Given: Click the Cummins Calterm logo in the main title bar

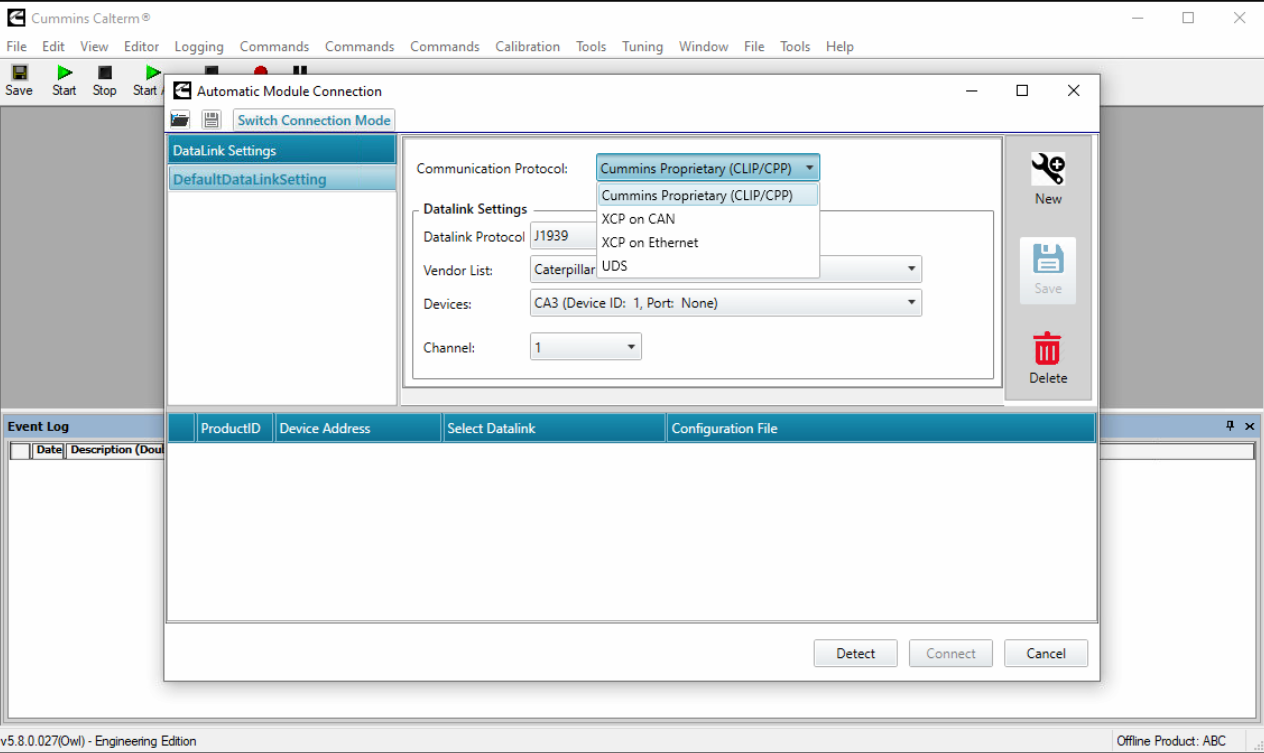Looking at the screenshot, I should 16,18.
